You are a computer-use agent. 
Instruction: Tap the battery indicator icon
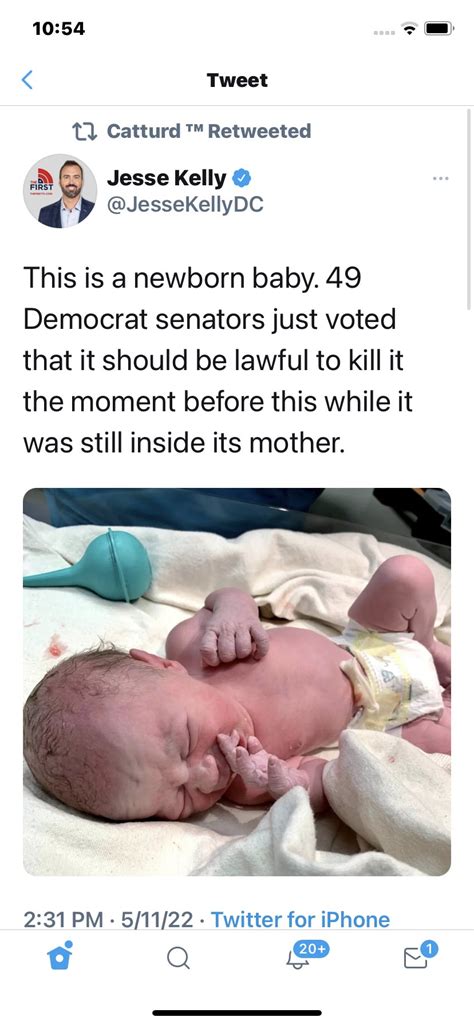439,29
